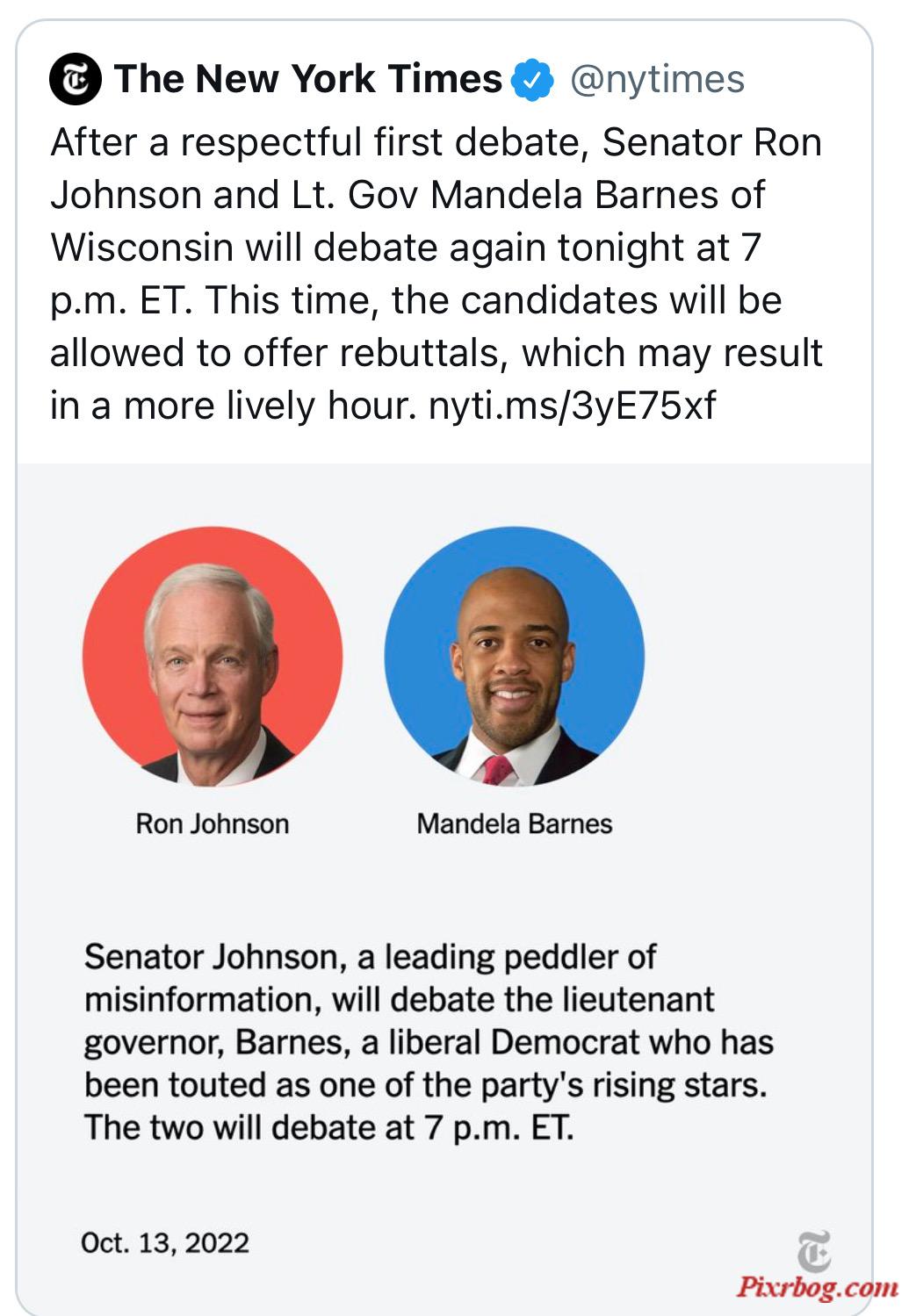Visit the @nytimes handle
Image resolution: width=916 pixels, height=1316 pixels.
tap(657, 80)
